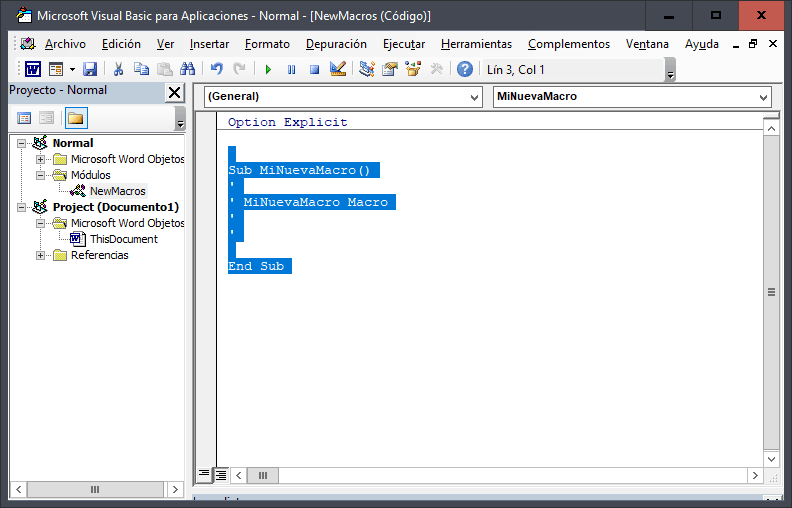The height and width of the screenshot is (508, 792).
Task: Collapse the Normal project node
Action: (21, 143)
